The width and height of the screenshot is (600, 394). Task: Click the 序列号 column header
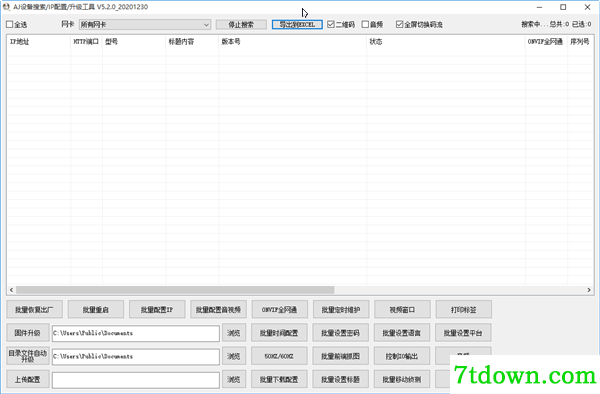[579, 42]
